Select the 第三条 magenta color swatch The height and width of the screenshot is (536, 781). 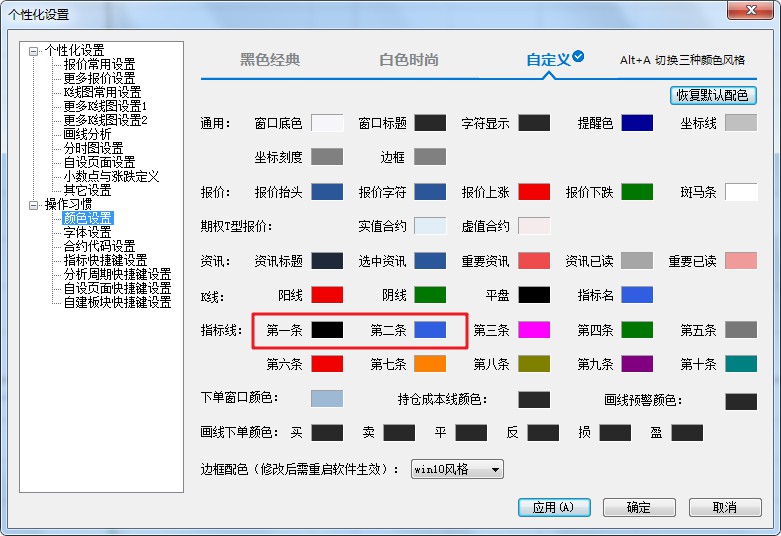[x=534, y=330]
